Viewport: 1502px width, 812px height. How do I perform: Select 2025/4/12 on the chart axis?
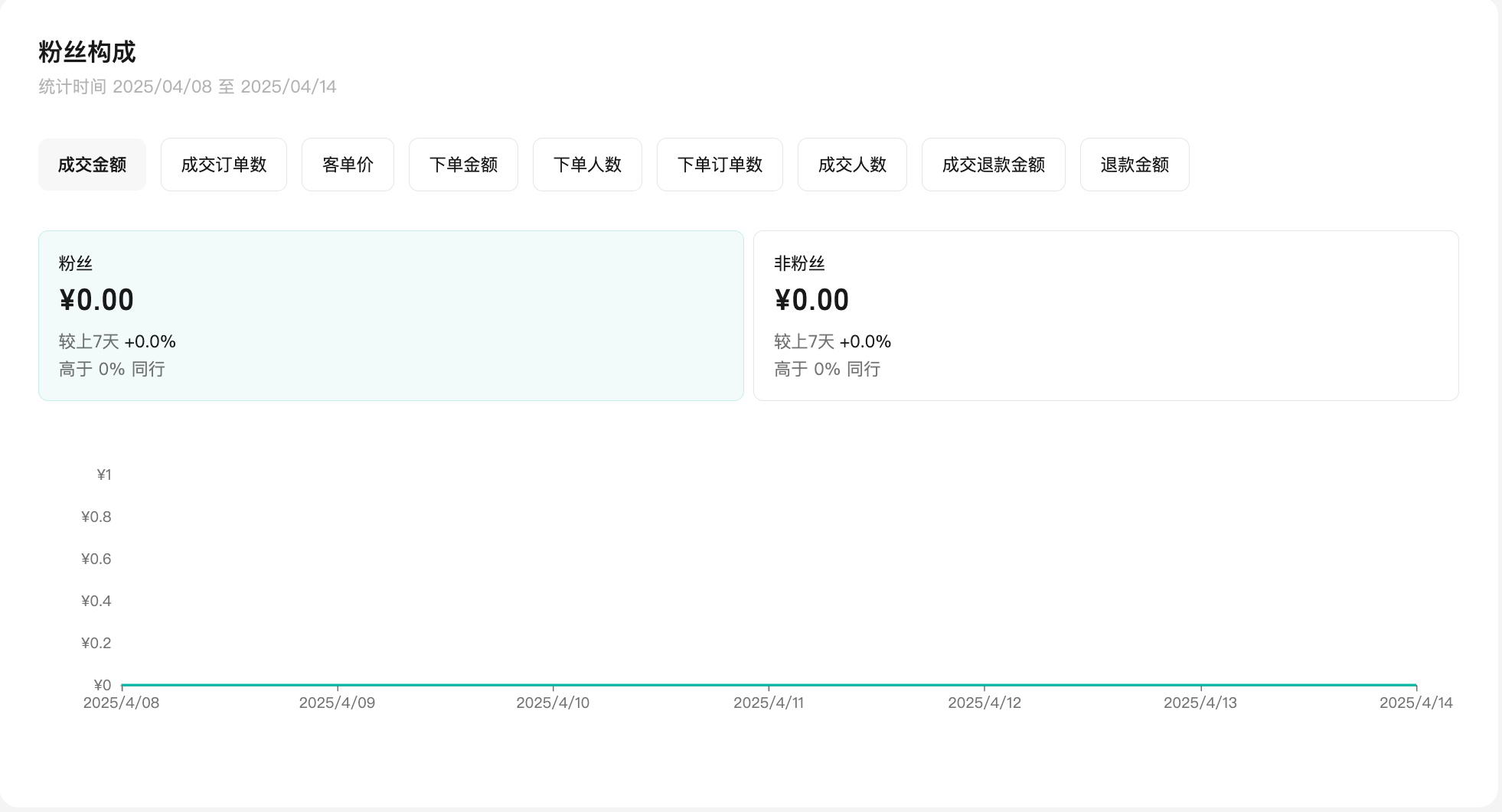984,703
